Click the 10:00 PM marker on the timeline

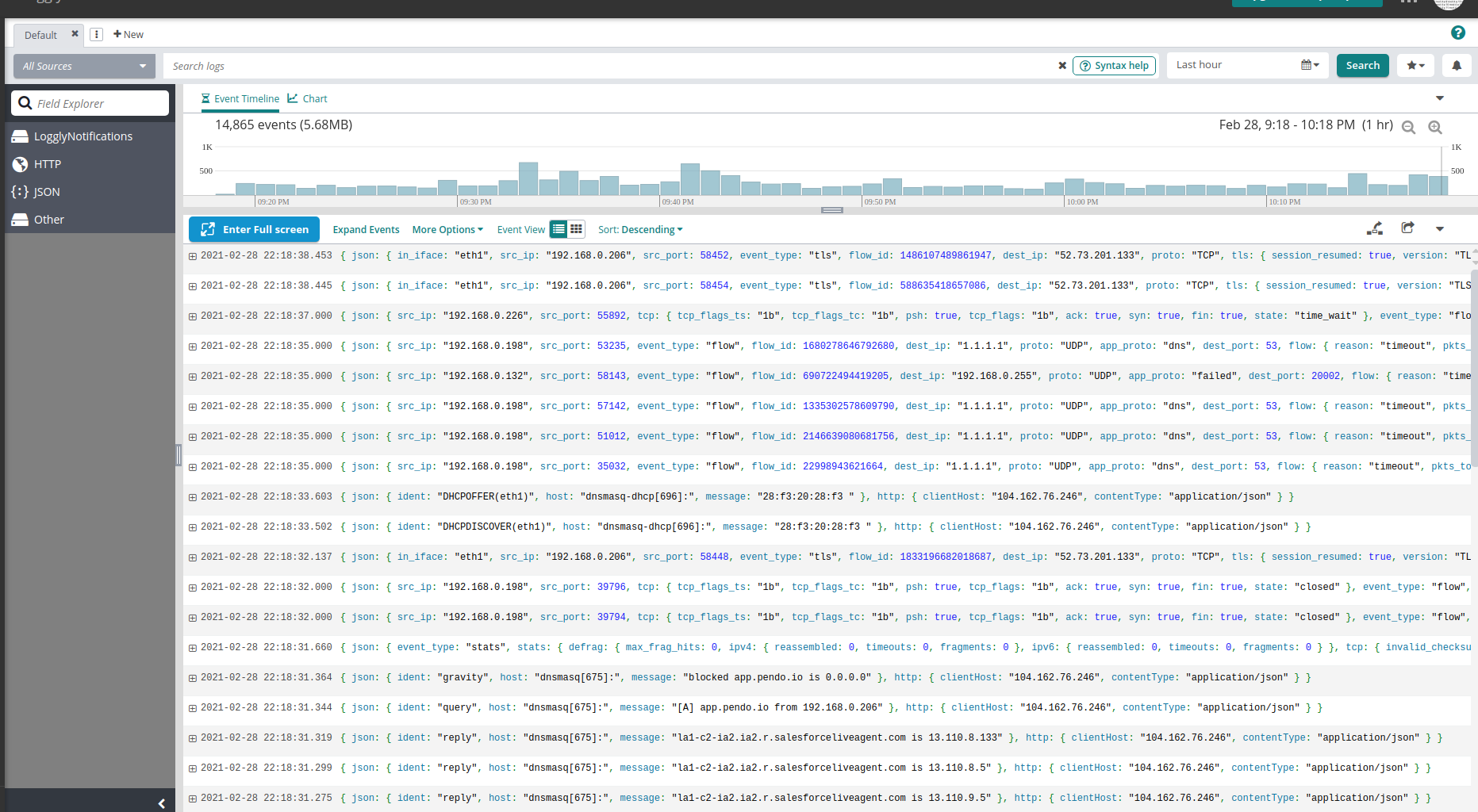coord(1082,201)
